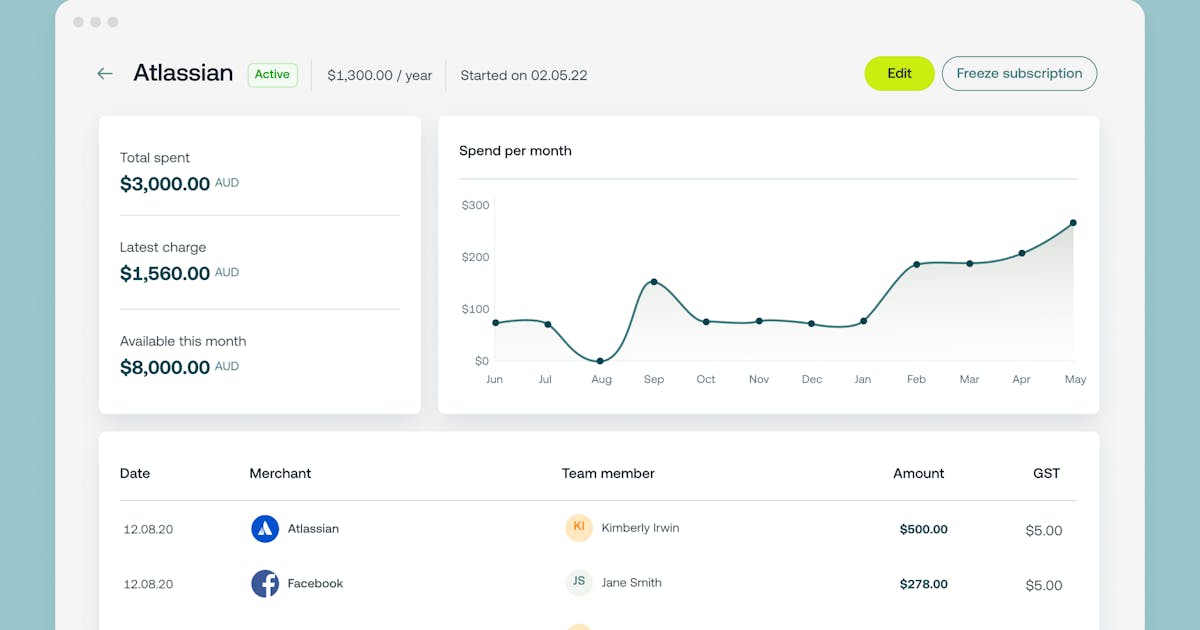Click the $500.00 amount in Kimberly Irwin's row
This screenshot has height=630, width=1200.
[922, 529]
